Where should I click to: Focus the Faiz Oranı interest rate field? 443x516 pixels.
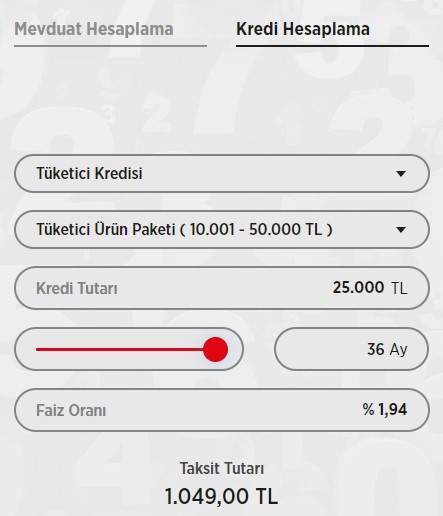[x=222, y=410]
